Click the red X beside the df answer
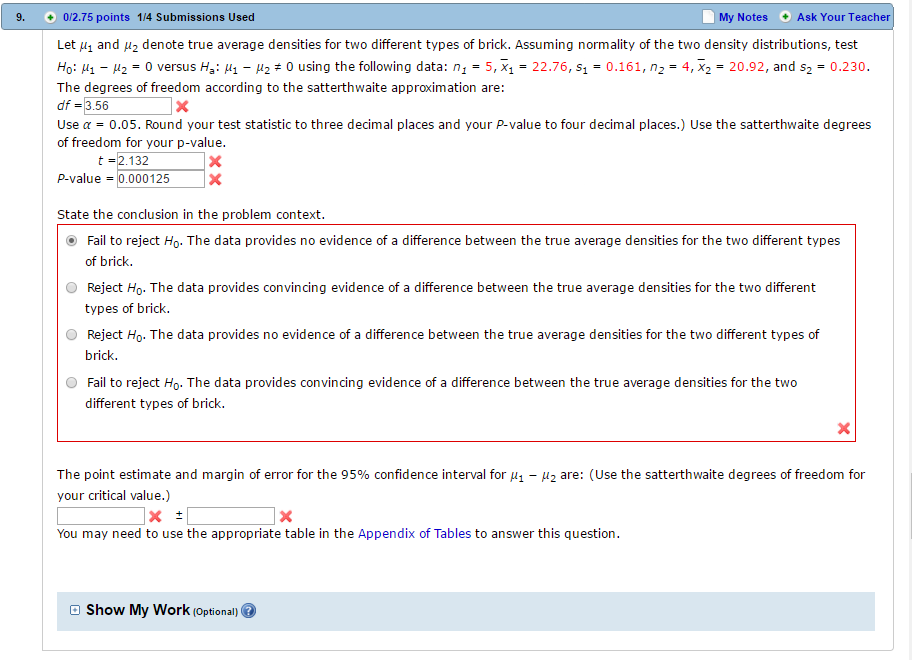This screenshot has height=660, width=912. [181, 105]
